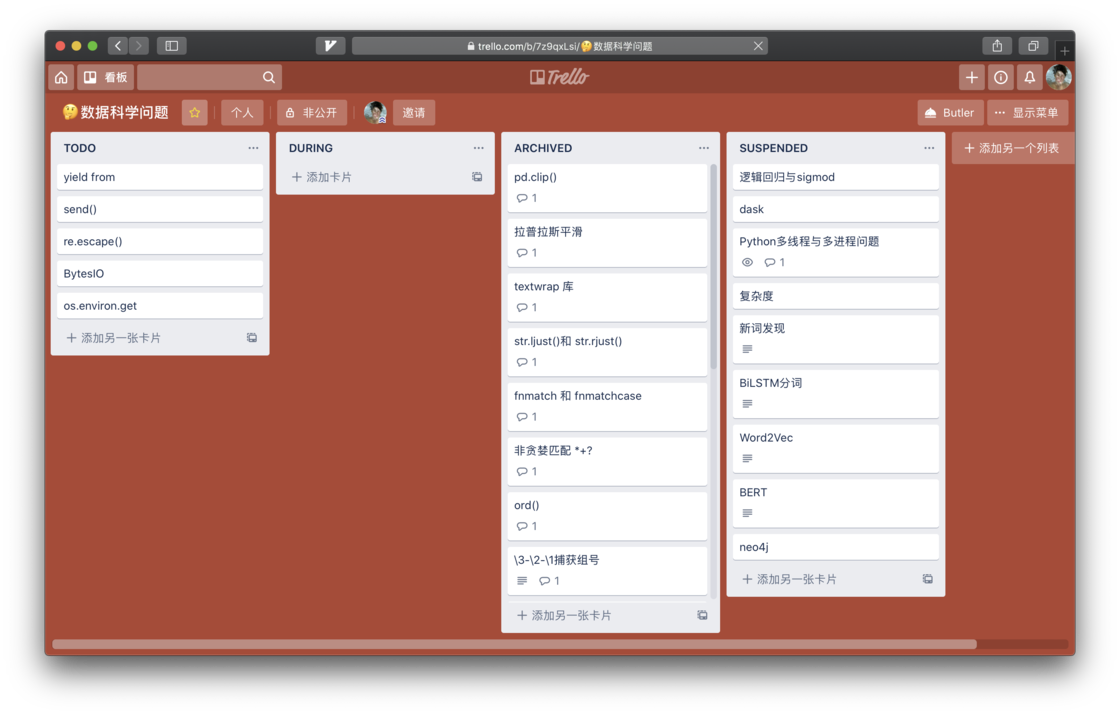Open the 拉普拉斯平滑 card
The height and width of the screenshot is (715, 1120).
click(x=606, y=243)
